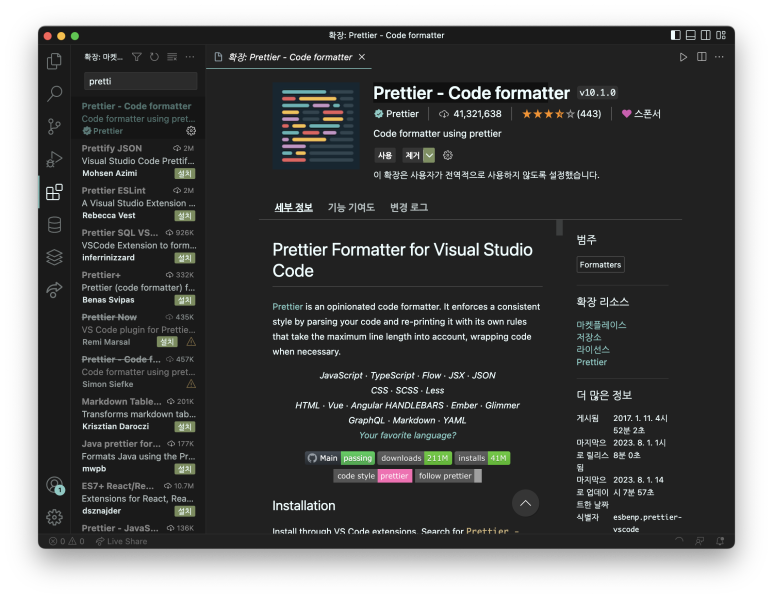Select the Extensions view icon
The height and width of the screenshot is (599, 773).
[x=54, y=192]
